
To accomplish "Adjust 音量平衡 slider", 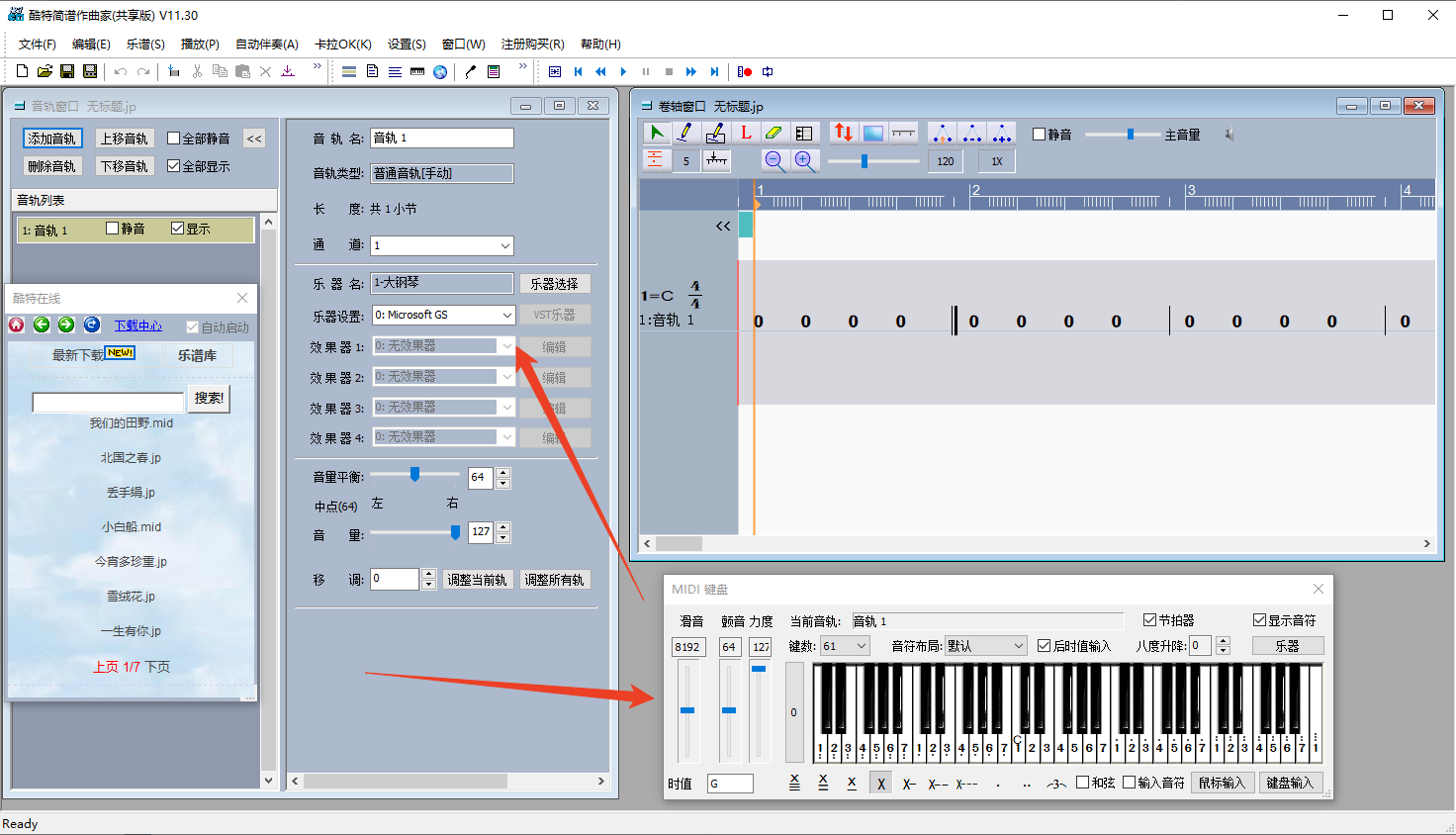I will click(414, 475).
